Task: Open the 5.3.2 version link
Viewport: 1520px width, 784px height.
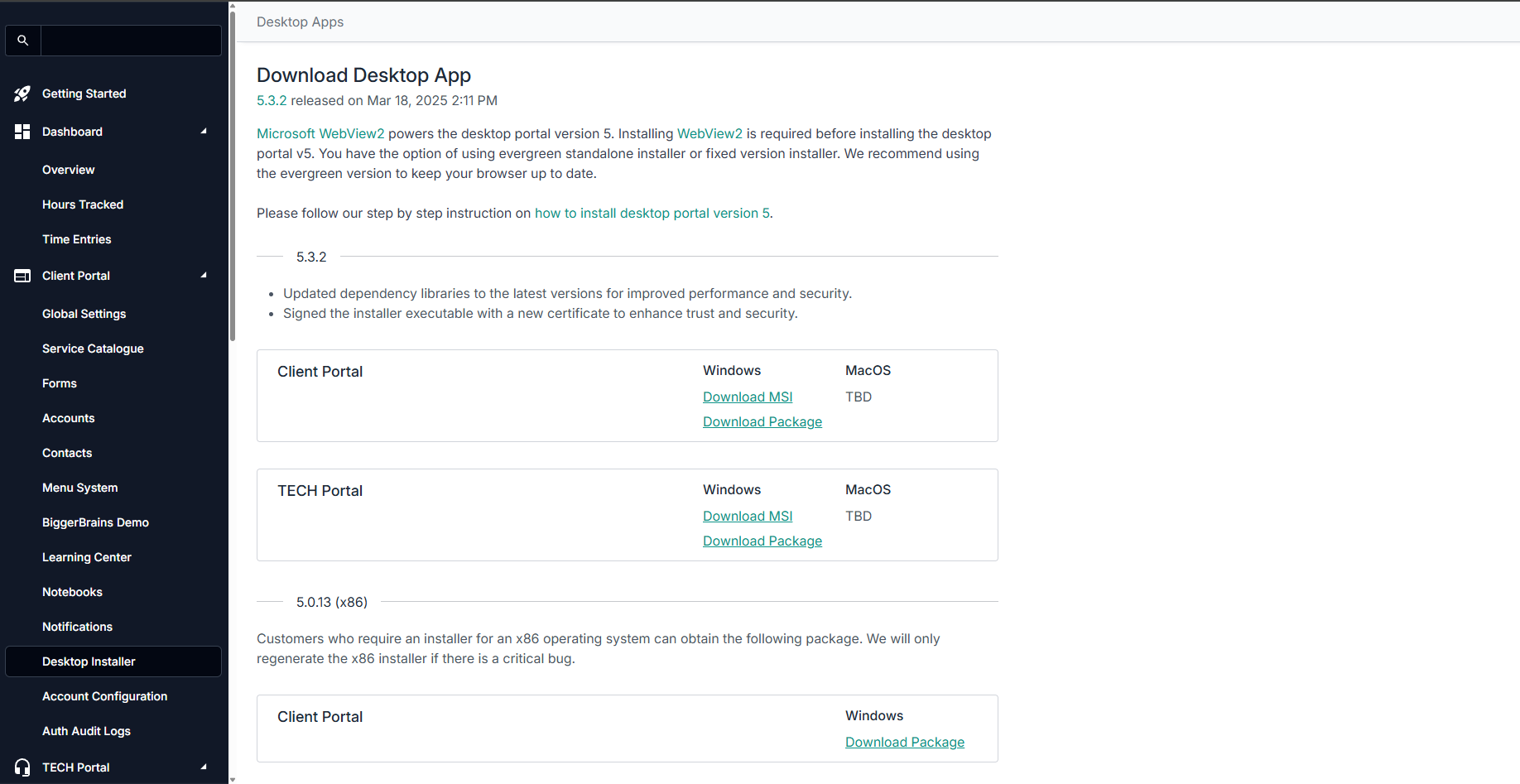Action: [x=272, y=101]
